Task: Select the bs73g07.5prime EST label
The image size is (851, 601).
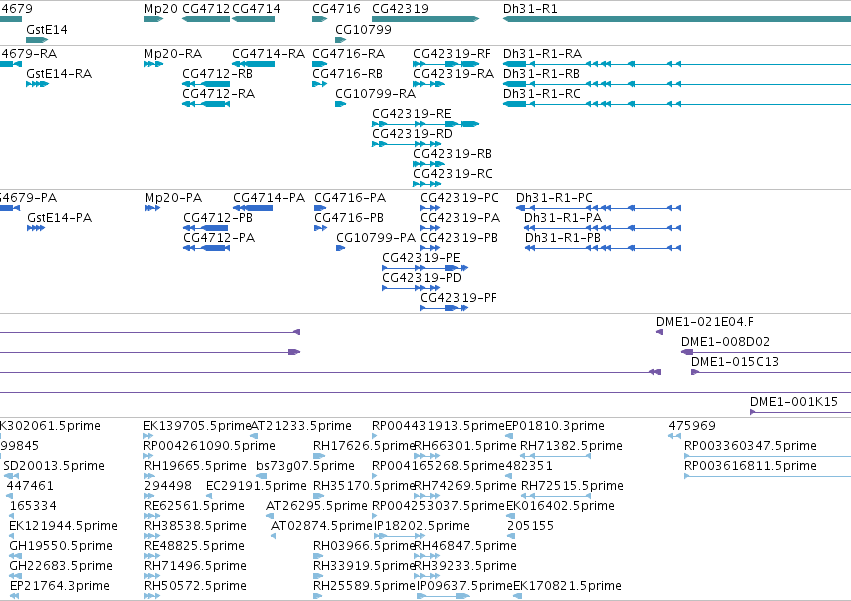Action: [x=305, y=466]
